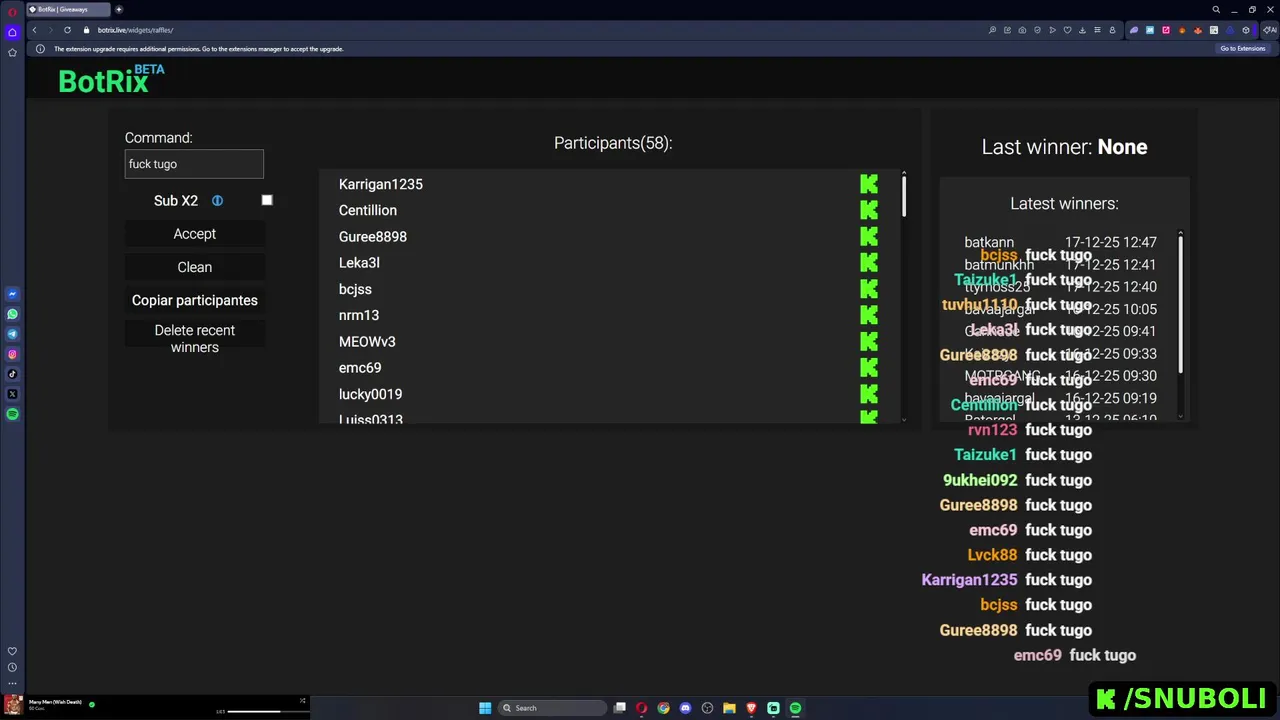
Task: Click the Kick icon in Guree8898 participant row
Action: 869,236
